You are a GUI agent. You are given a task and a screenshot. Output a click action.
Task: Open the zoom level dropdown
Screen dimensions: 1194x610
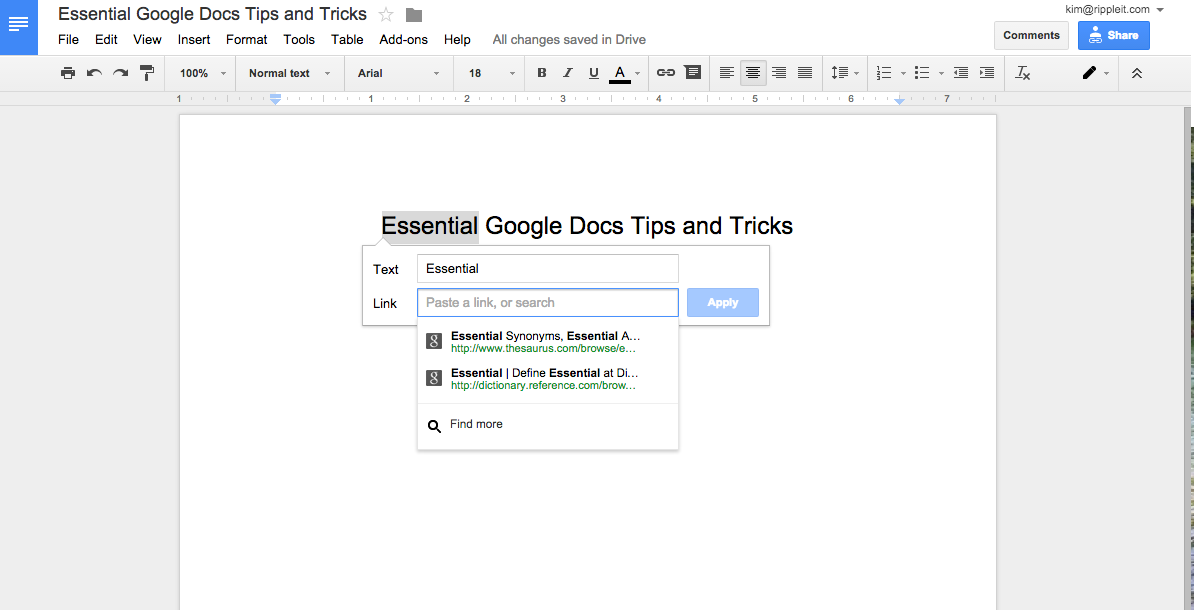click(203, 73)
